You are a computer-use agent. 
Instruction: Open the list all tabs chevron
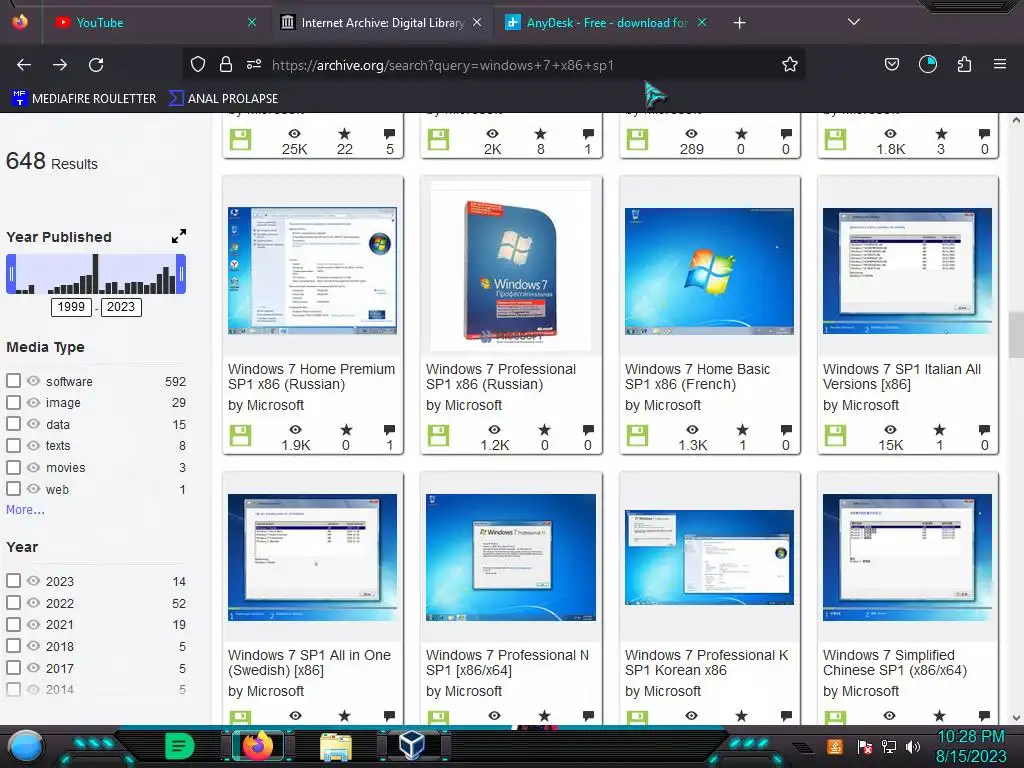(854, 22)
